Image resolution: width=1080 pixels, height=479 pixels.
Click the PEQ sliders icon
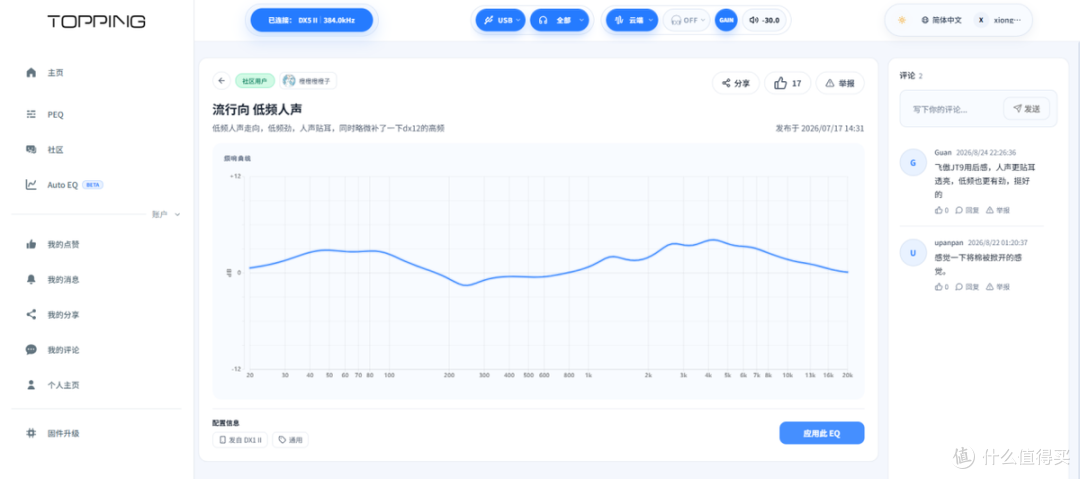(30, 114)
